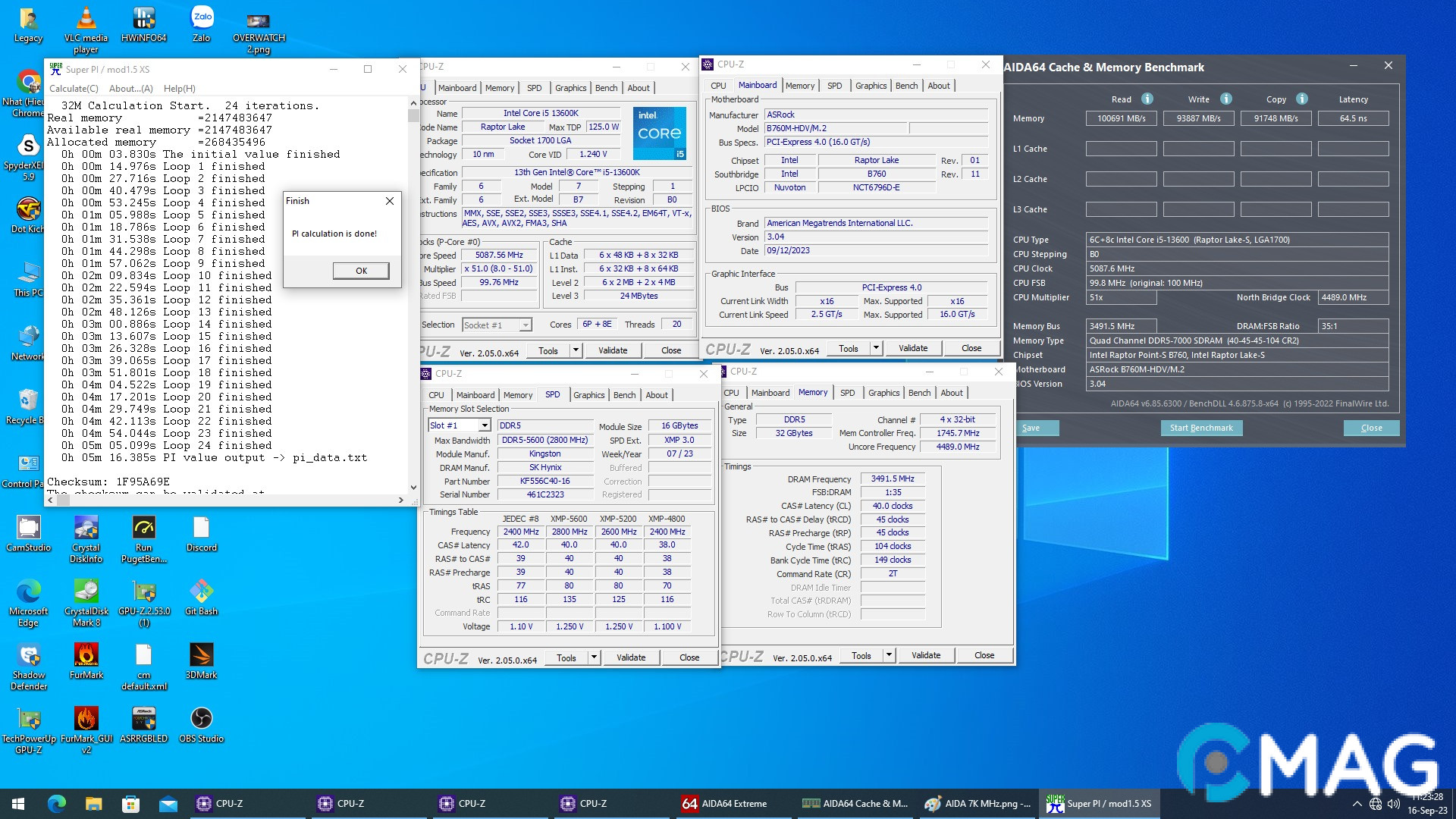Open AIDA64 Extreme in the taskbar
The image size is (1456, 819).
pyautogui.click(x=725, y=804)
